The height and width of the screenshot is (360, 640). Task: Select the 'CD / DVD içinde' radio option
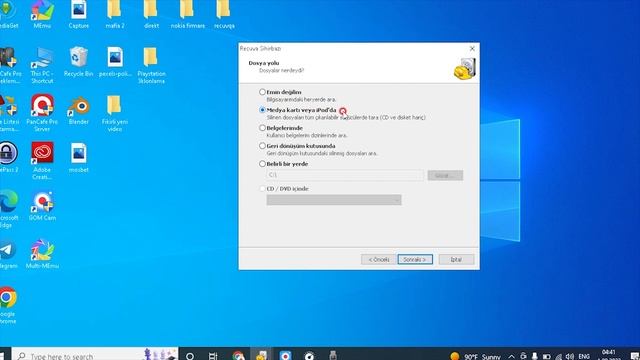262,189
